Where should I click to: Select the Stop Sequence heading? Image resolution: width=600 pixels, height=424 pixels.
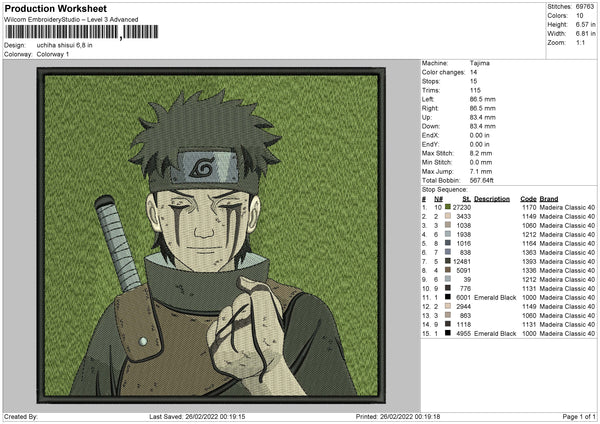pos(445,189)
